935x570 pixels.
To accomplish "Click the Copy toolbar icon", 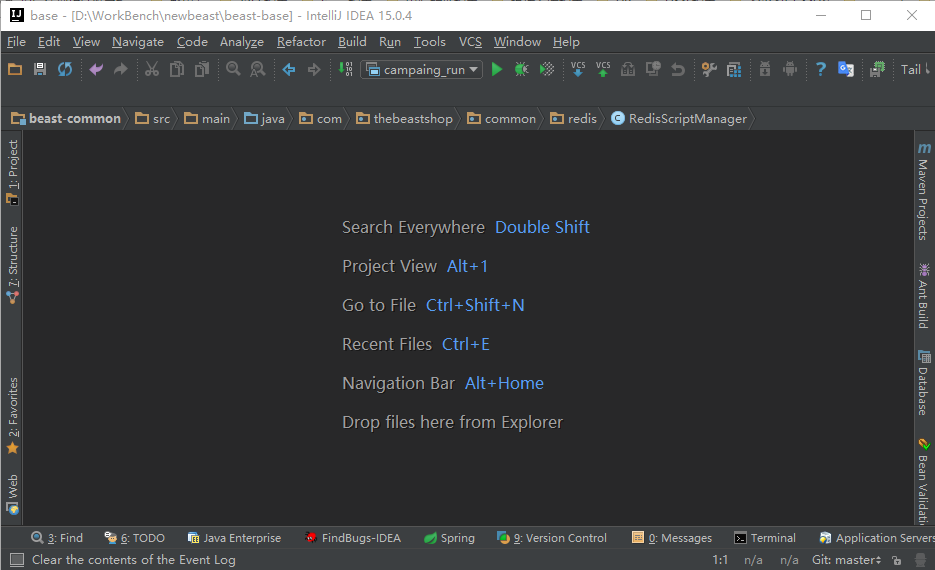I will tap(177, 70).
